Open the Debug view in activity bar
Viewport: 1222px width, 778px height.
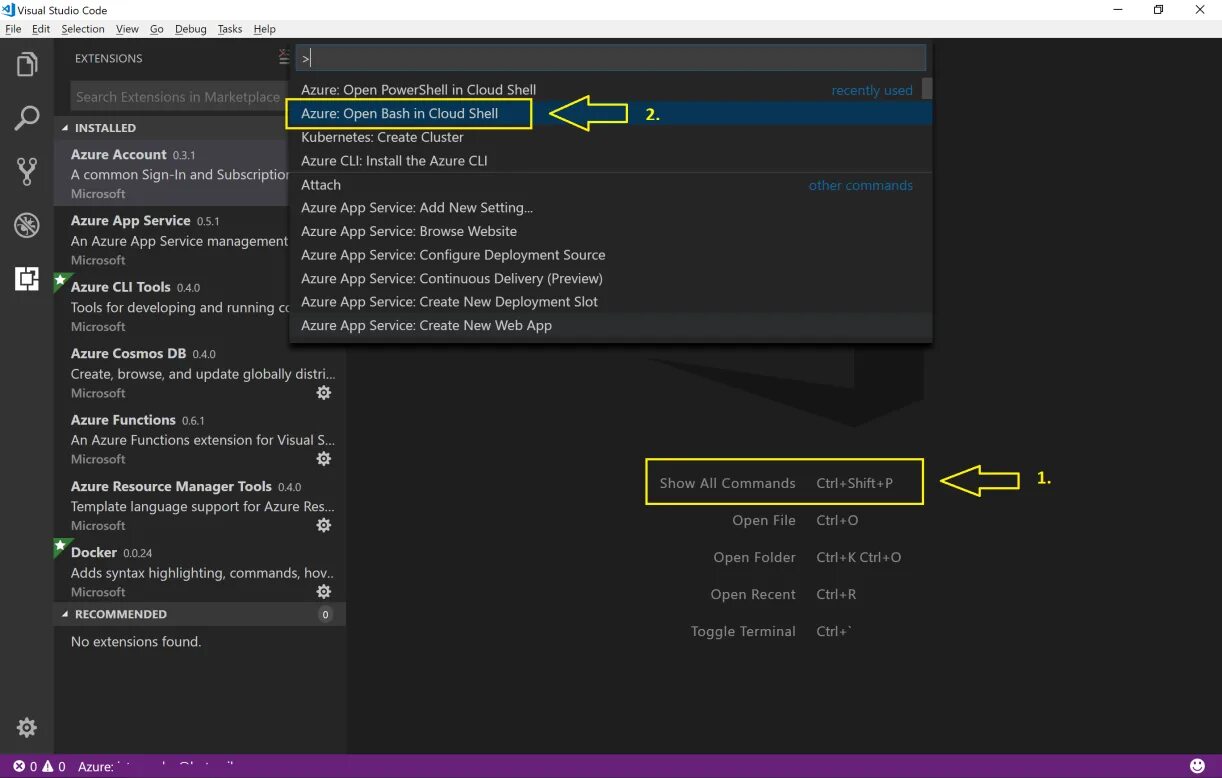point(27,224)
